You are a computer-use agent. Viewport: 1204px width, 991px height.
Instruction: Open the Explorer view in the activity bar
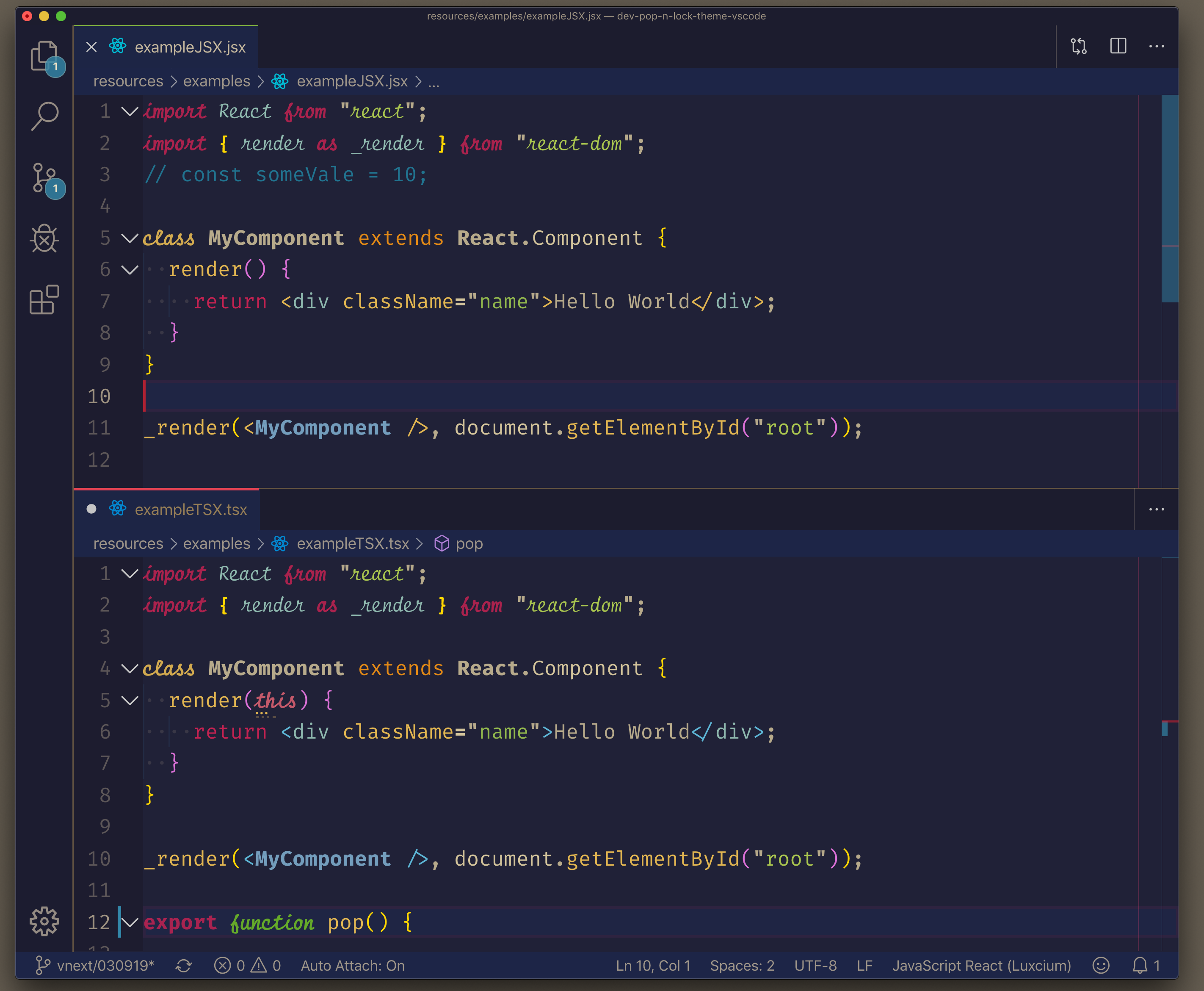coord(44,56)
